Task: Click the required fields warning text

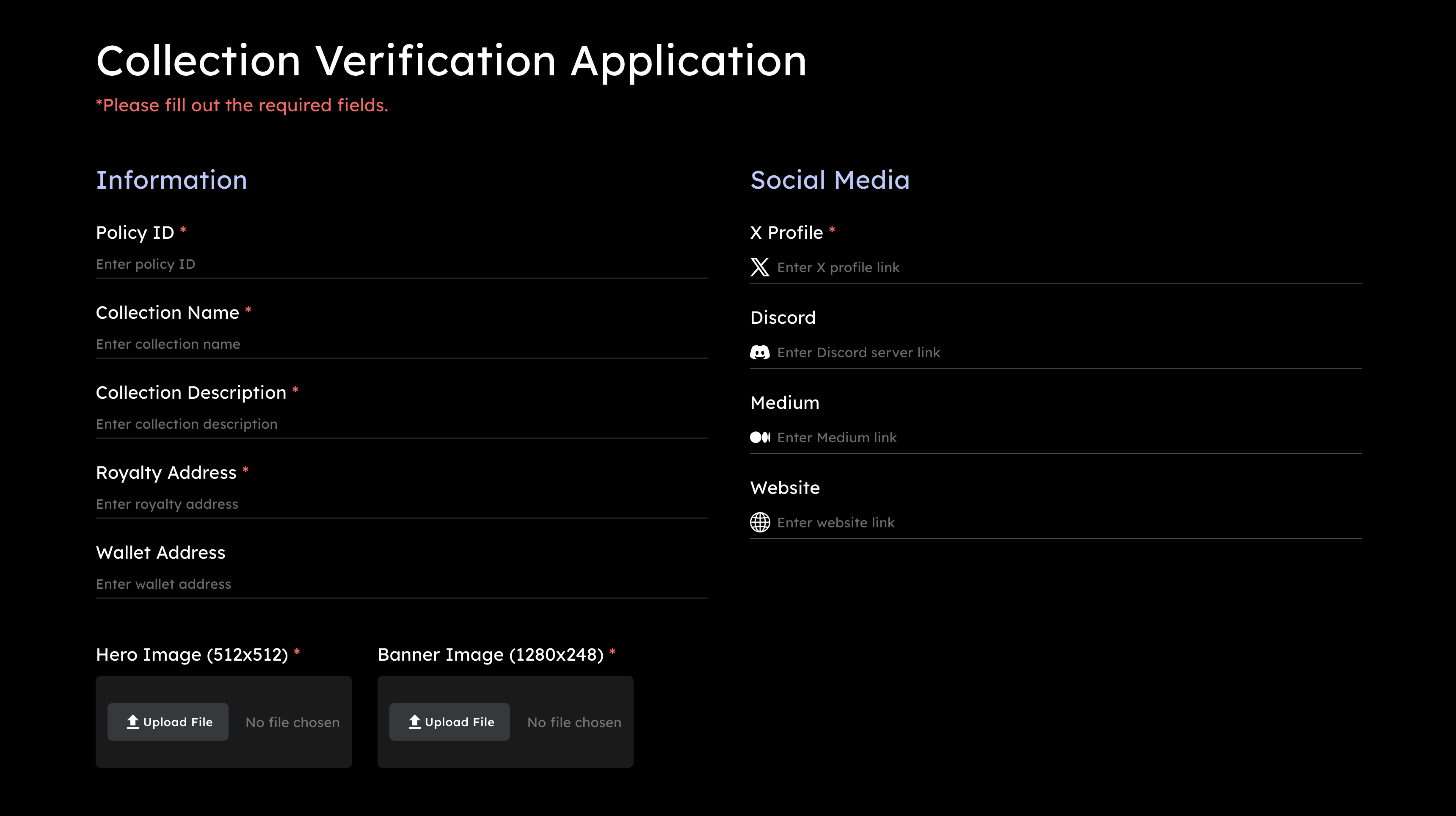Action: [242, 106]
